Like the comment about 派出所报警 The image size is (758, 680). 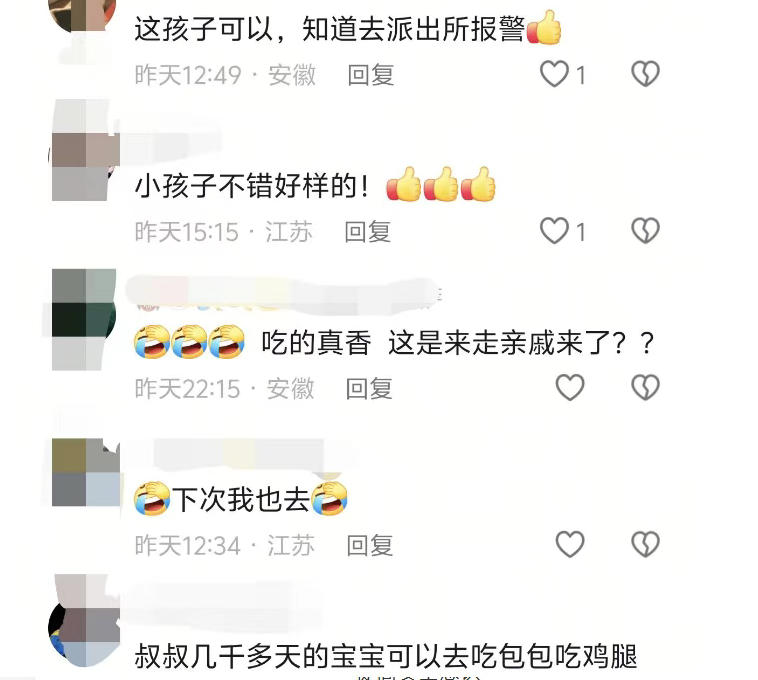pyautogui.click(x=554, y=74)
